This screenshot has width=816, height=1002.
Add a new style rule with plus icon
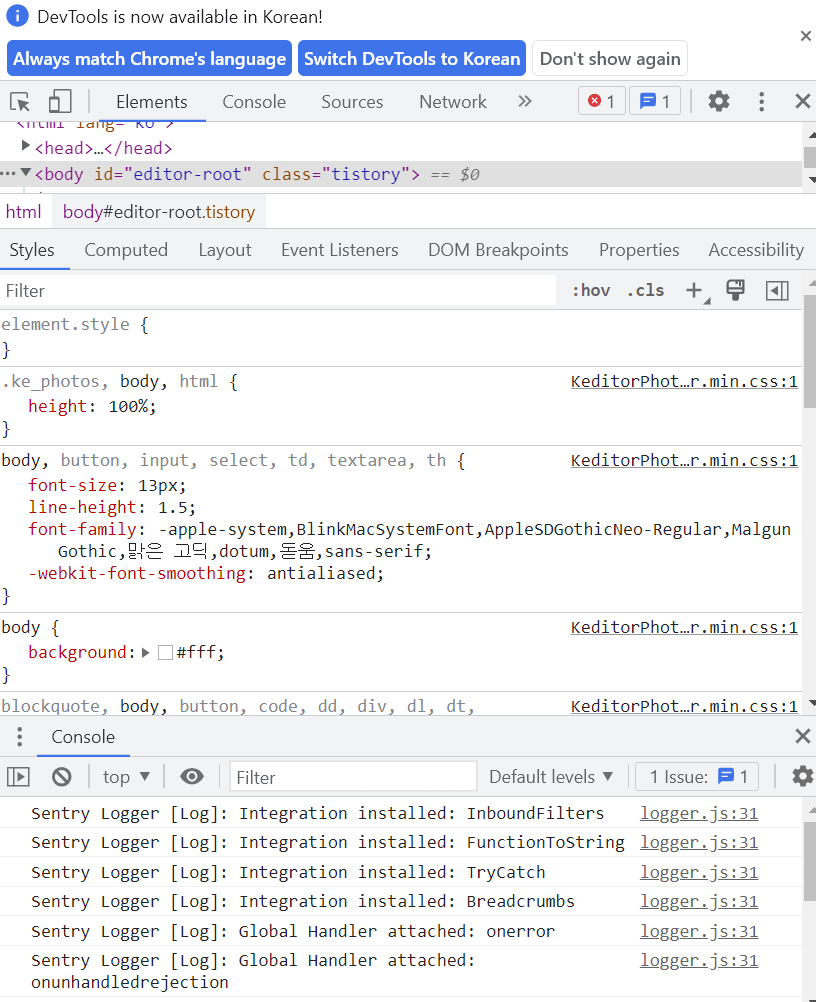695,291
